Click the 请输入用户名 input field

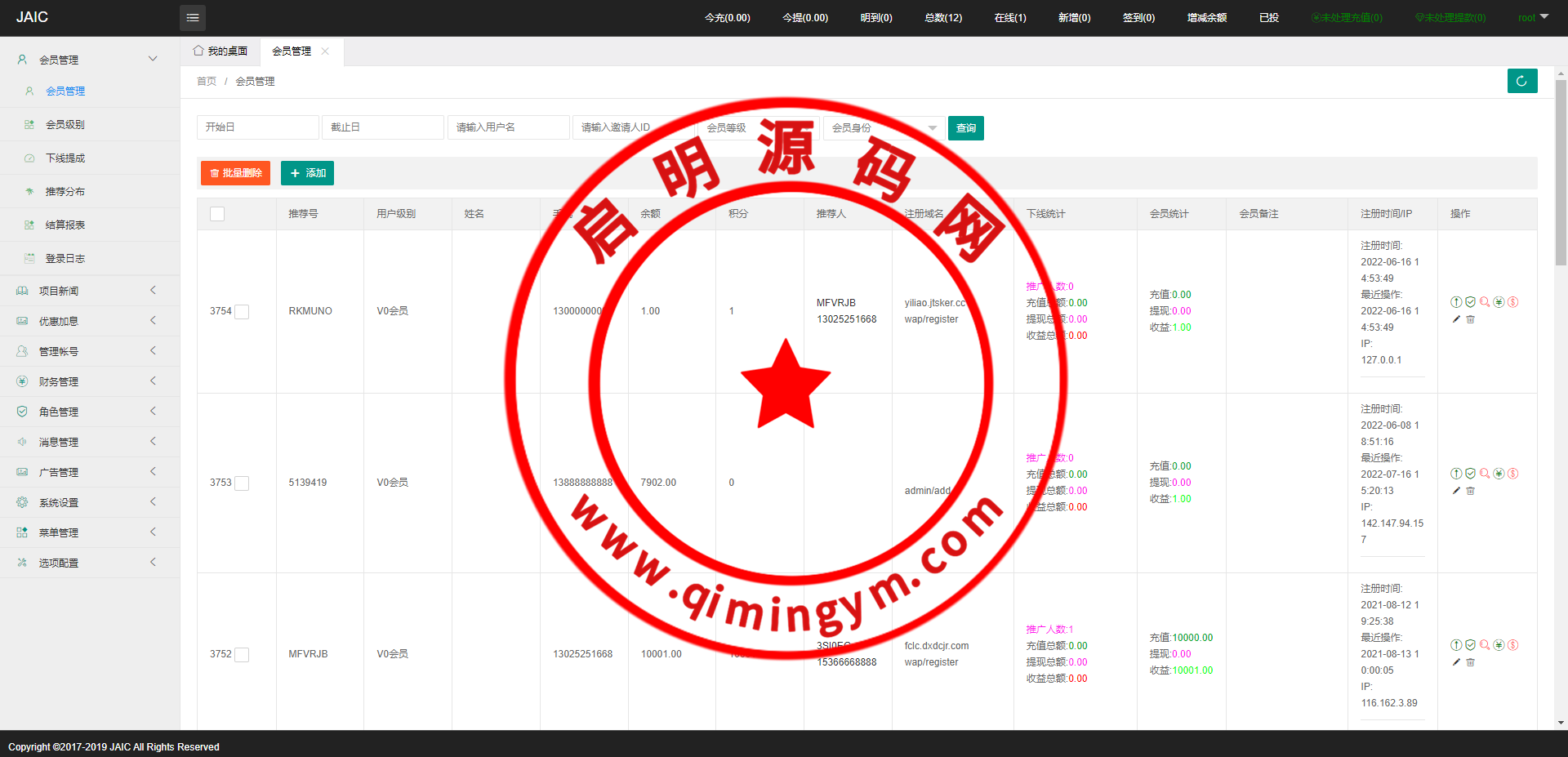click(508, 128)
